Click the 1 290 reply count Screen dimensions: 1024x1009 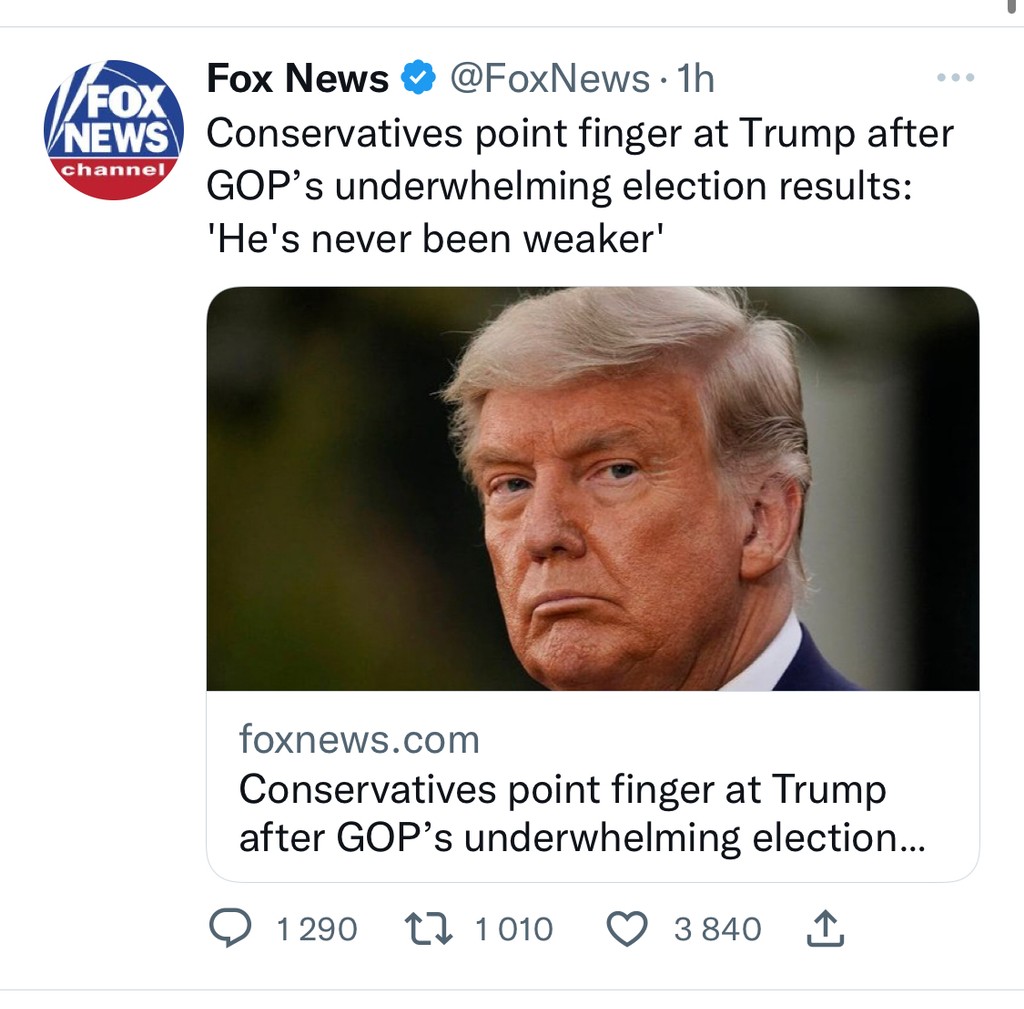(316, 929)
